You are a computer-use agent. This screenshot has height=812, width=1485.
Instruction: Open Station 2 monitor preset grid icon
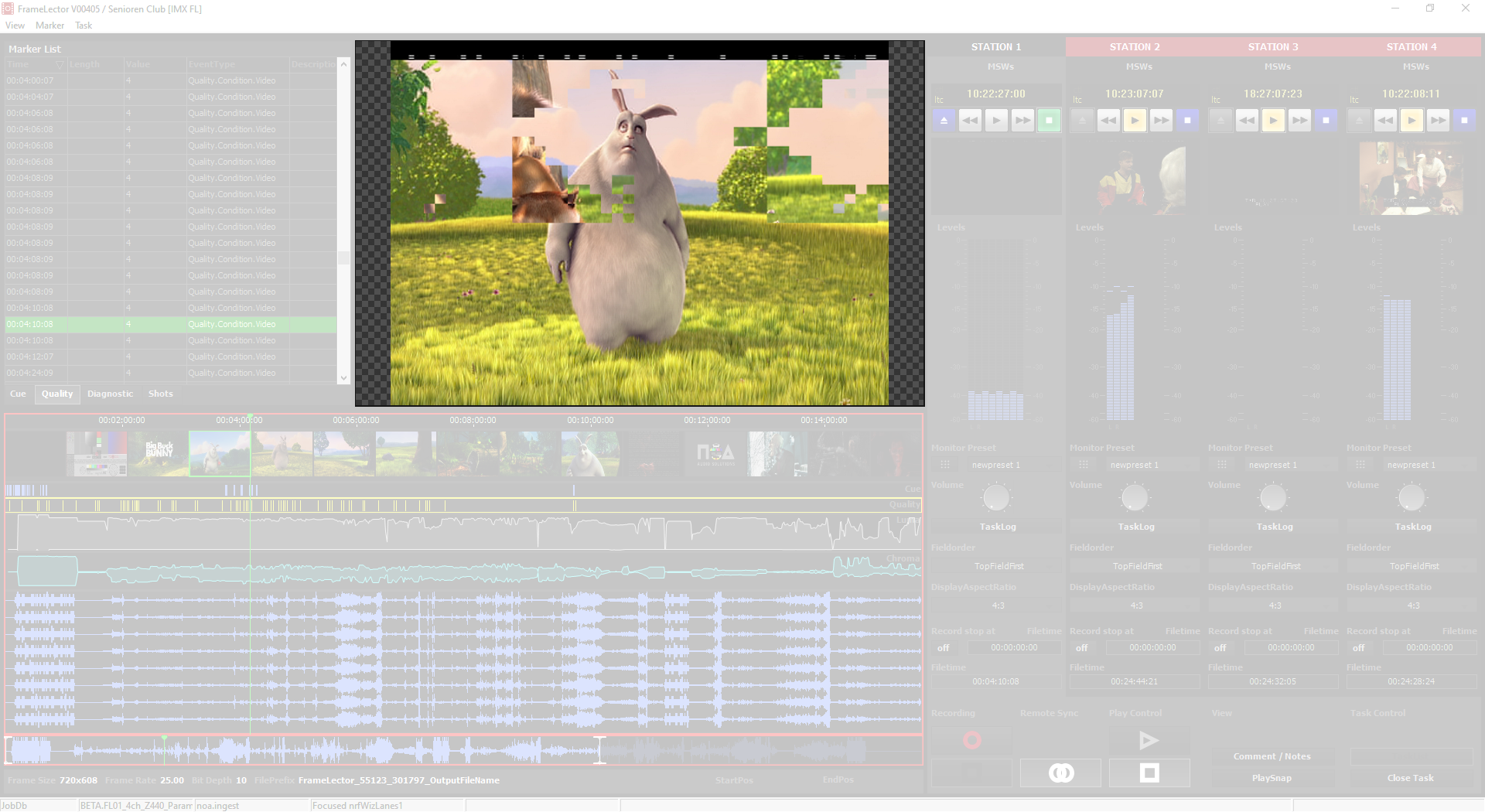coord(1083,465)
